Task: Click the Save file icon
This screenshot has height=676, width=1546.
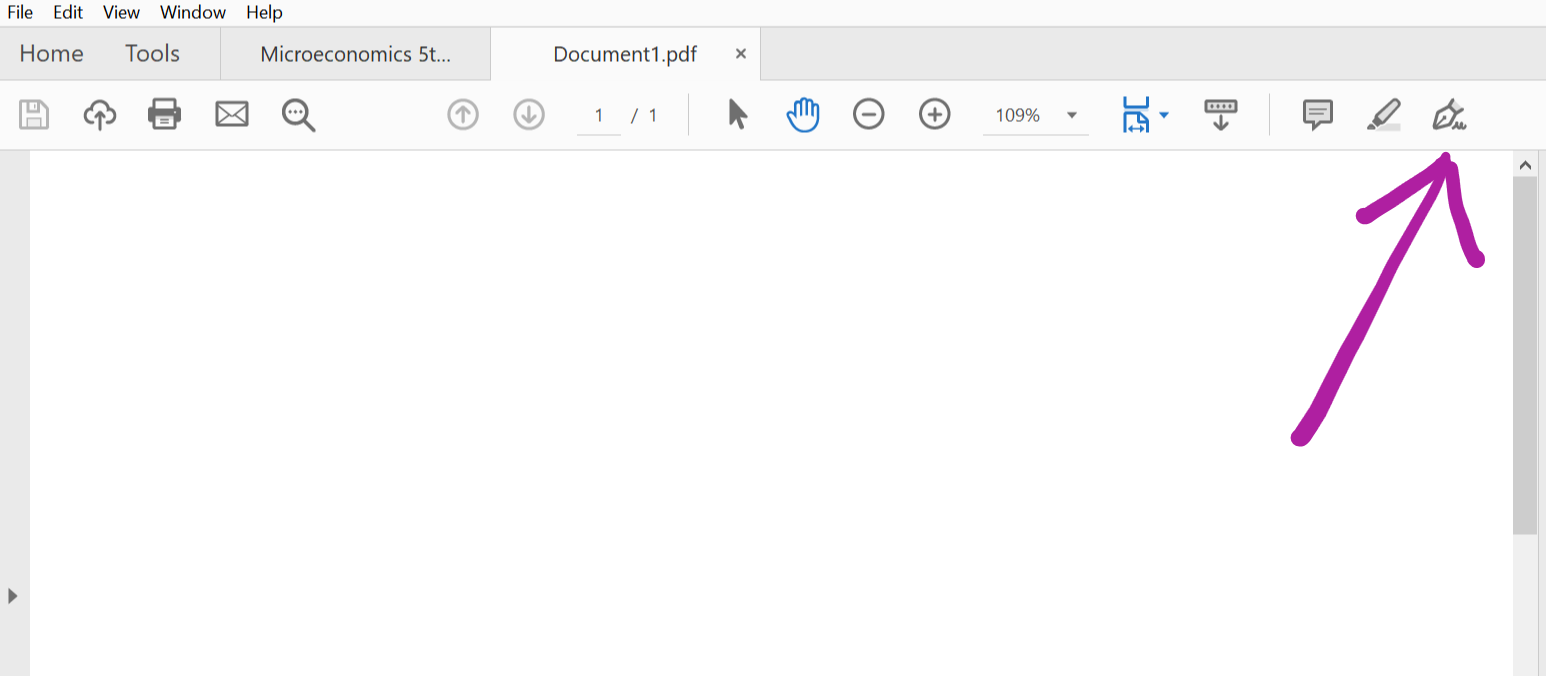Action: (x=34, y=114)
